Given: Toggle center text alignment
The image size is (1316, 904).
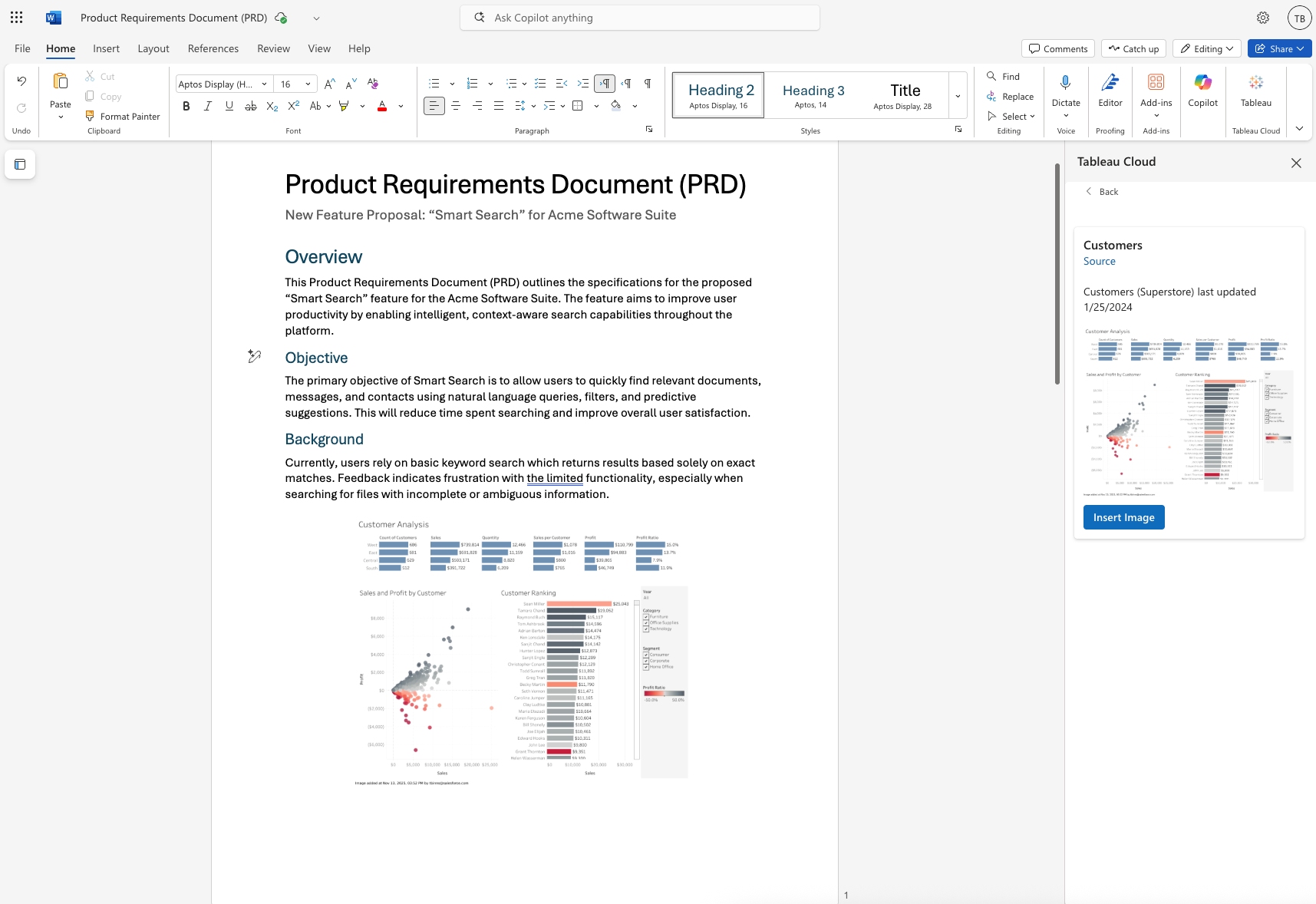Looking at the screenshot, I should point(455,106).
